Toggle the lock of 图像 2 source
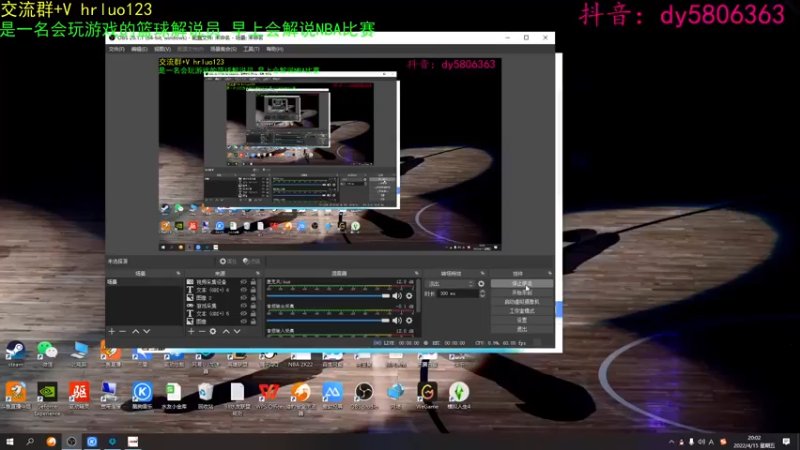The height and width of the screenshot is (450, 800). click(x=253, y=297)
